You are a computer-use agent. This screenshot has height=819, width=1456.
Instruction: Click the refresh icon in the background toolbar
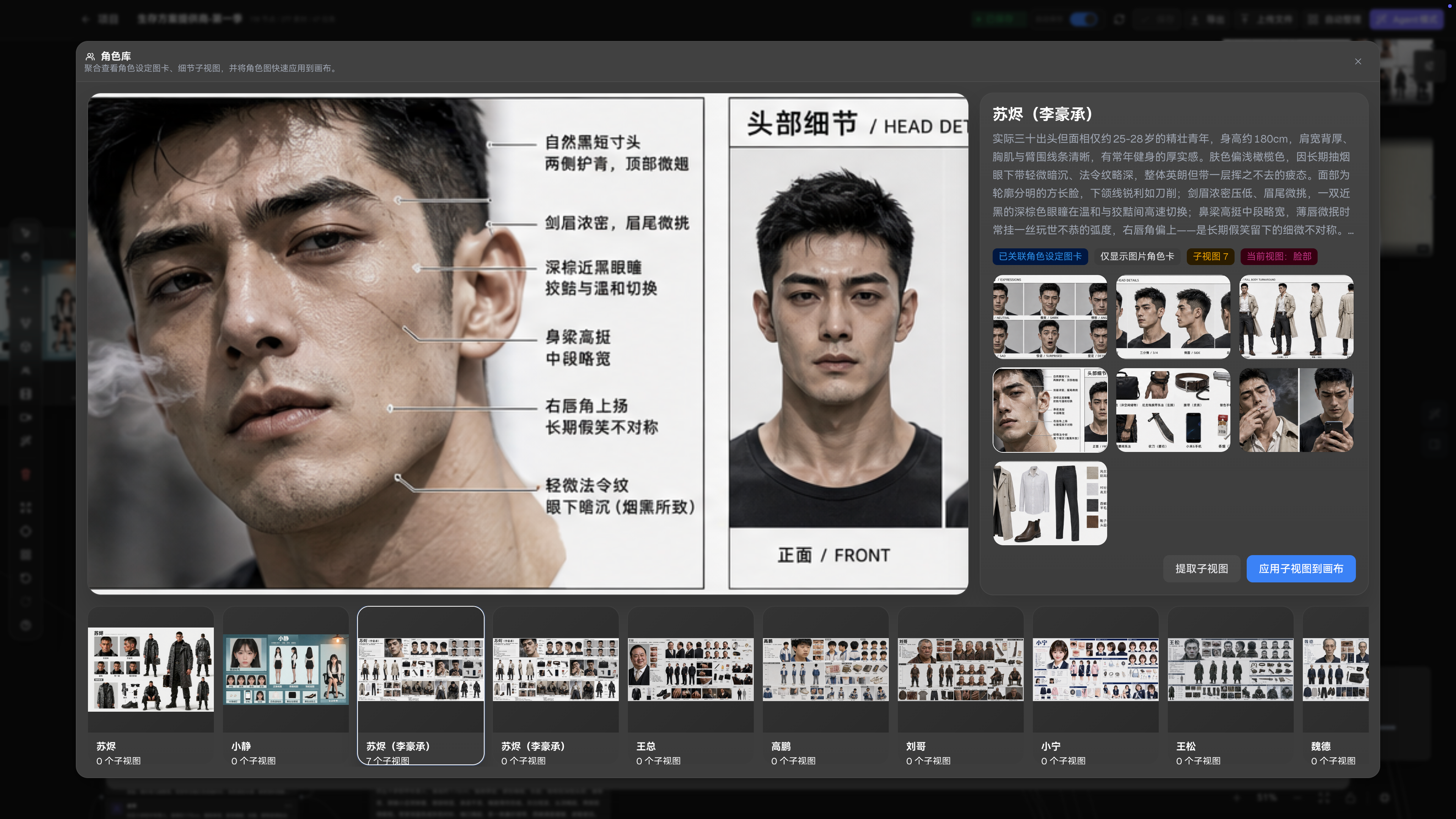(x=1119, y=19)
